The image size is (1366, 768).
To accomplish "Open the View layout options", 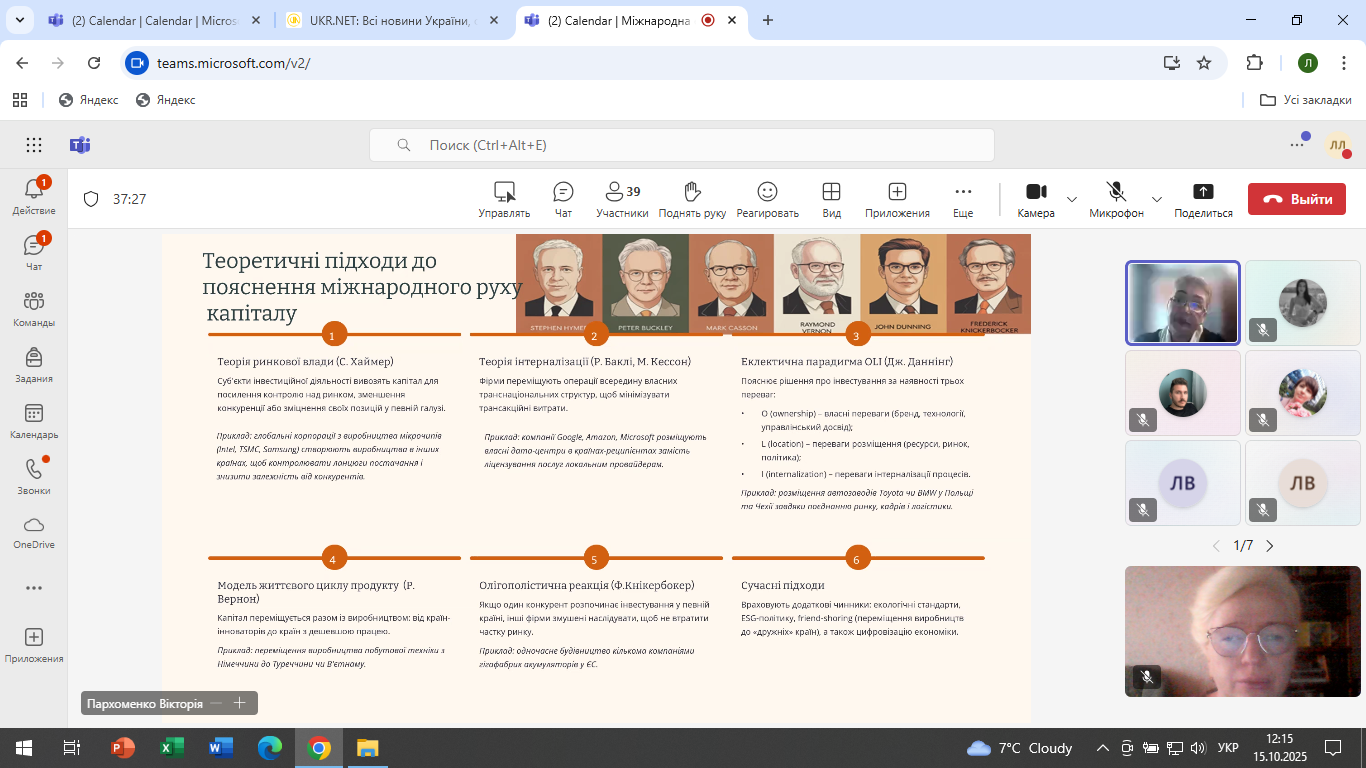I will [831, 198].
